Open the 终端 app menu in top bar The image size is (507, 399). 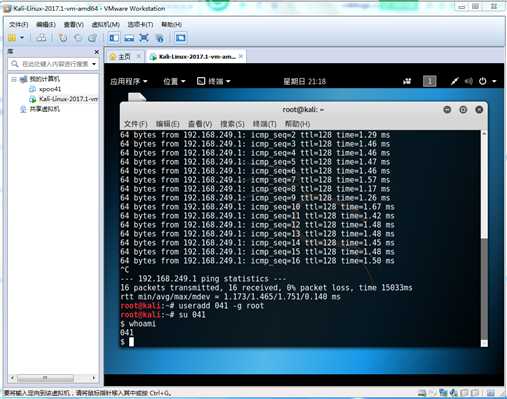pos(214,81)
